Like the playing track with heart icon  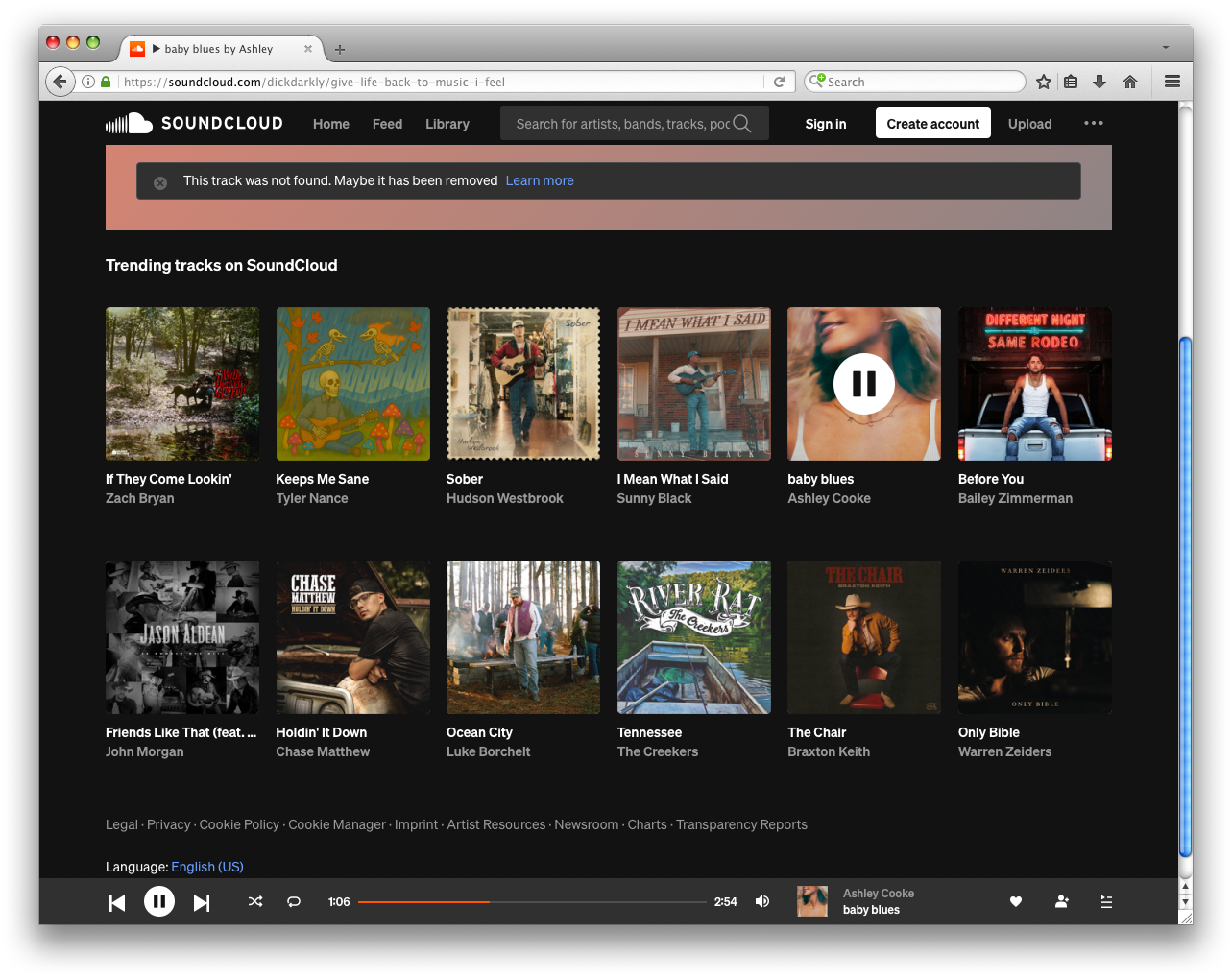coord(1016,902)
